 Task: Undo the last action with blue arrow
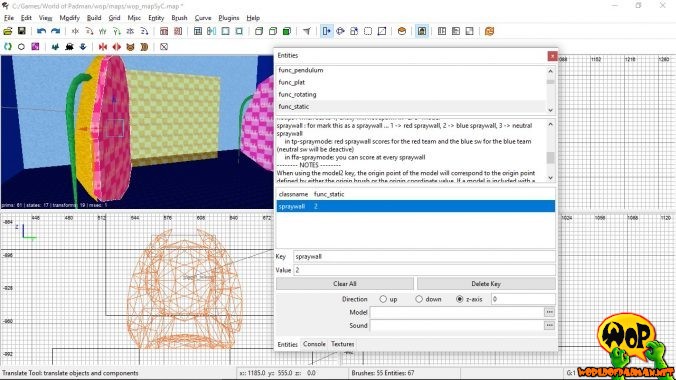[41, 31]
